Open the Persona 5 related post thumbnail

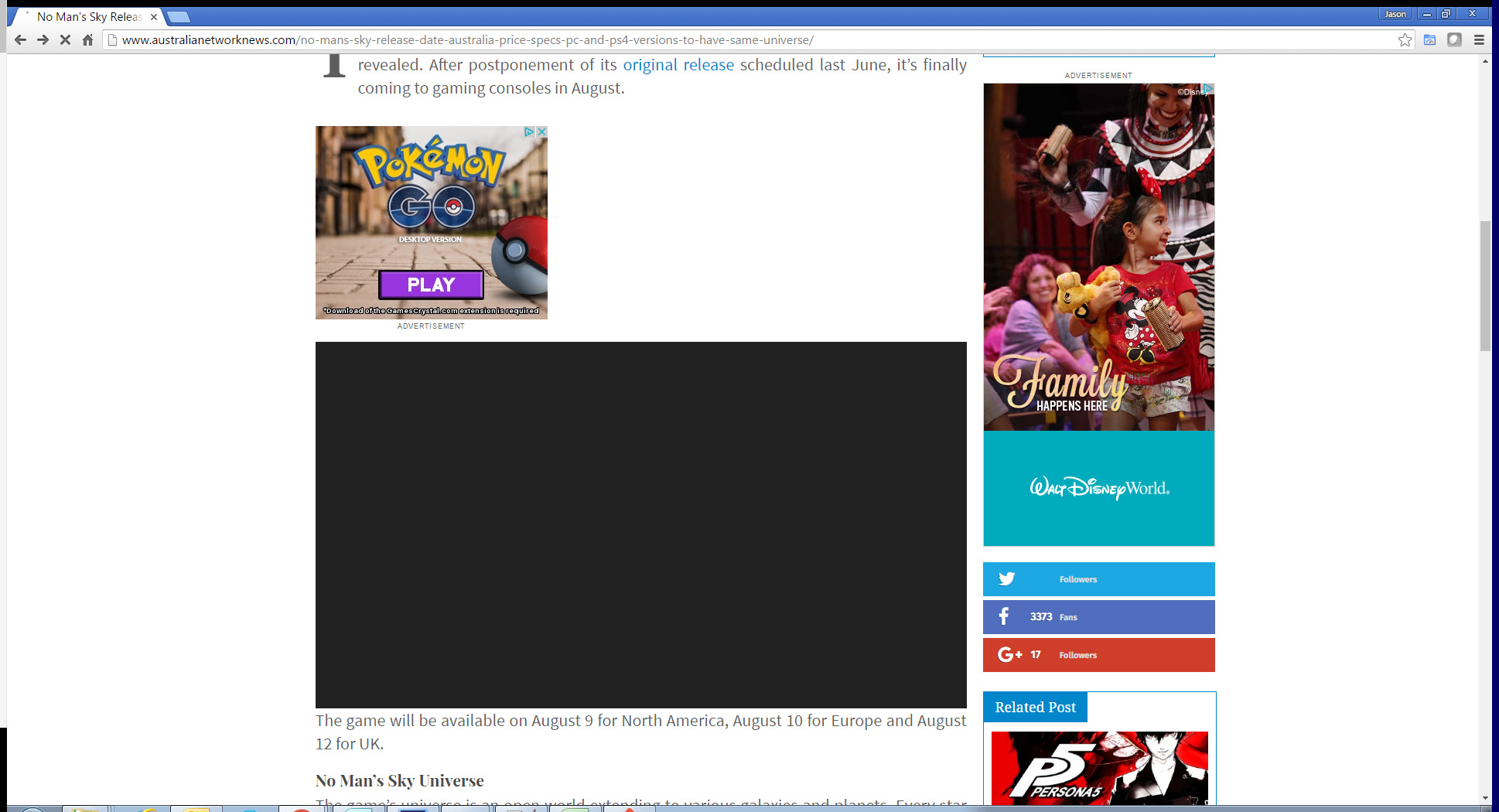coord(1099,768)
